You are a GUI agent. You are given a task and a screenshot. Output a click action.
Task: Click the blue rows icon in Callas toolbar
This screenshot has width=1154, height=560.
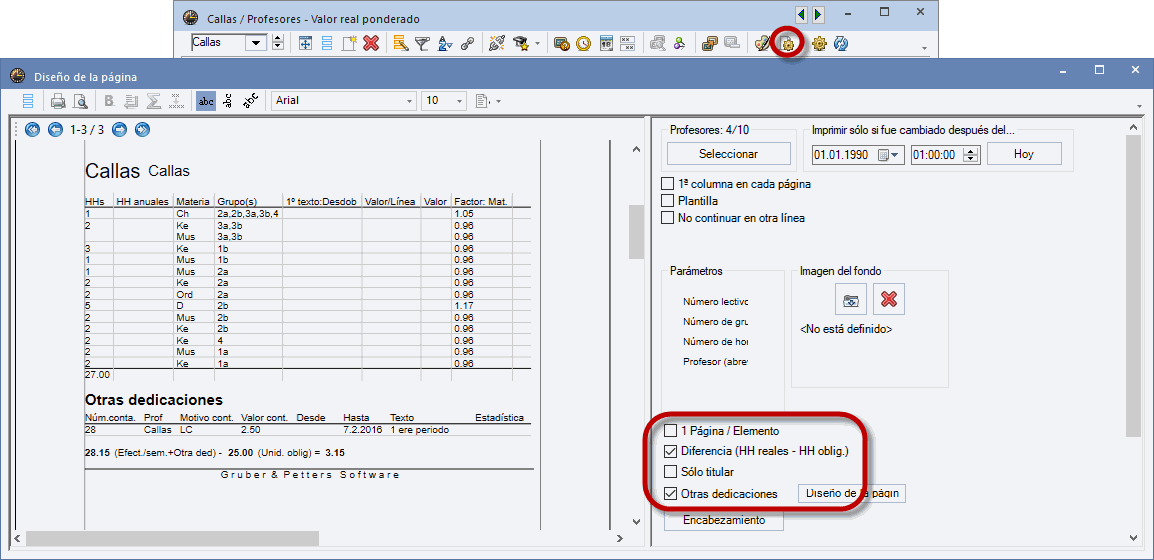point(327,43)
